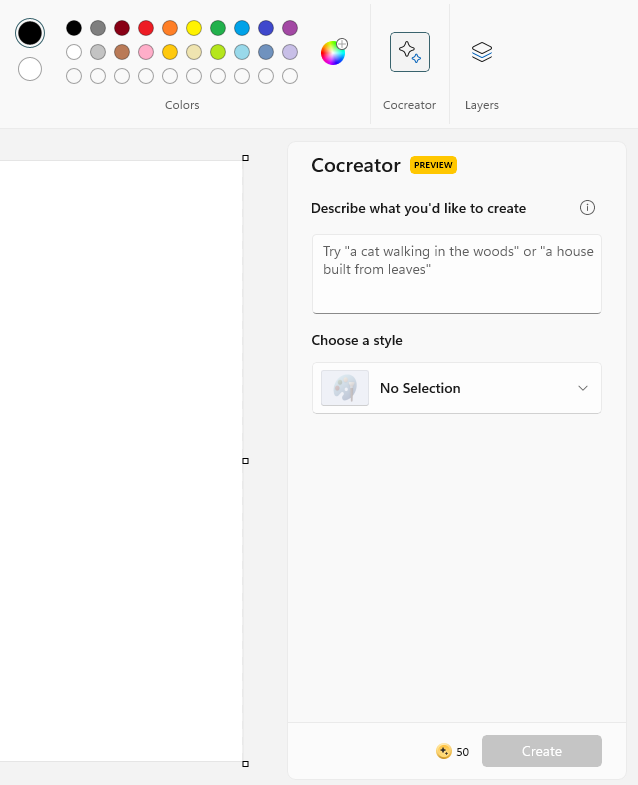Choose the green color swatch
638x785 pixels.
[218, 28]
